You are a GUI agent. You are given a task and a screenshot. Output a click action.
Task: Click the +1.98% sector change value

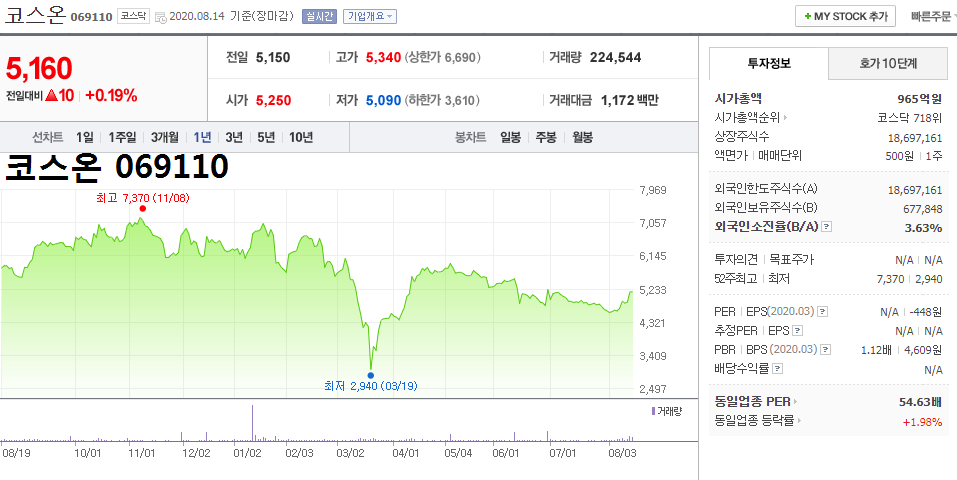pos(922,421)
